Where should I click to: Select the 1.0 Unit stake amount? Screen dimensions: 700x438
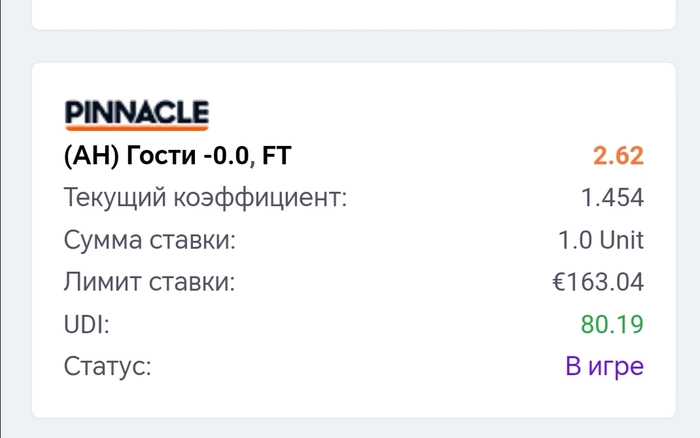coord(600,240)
